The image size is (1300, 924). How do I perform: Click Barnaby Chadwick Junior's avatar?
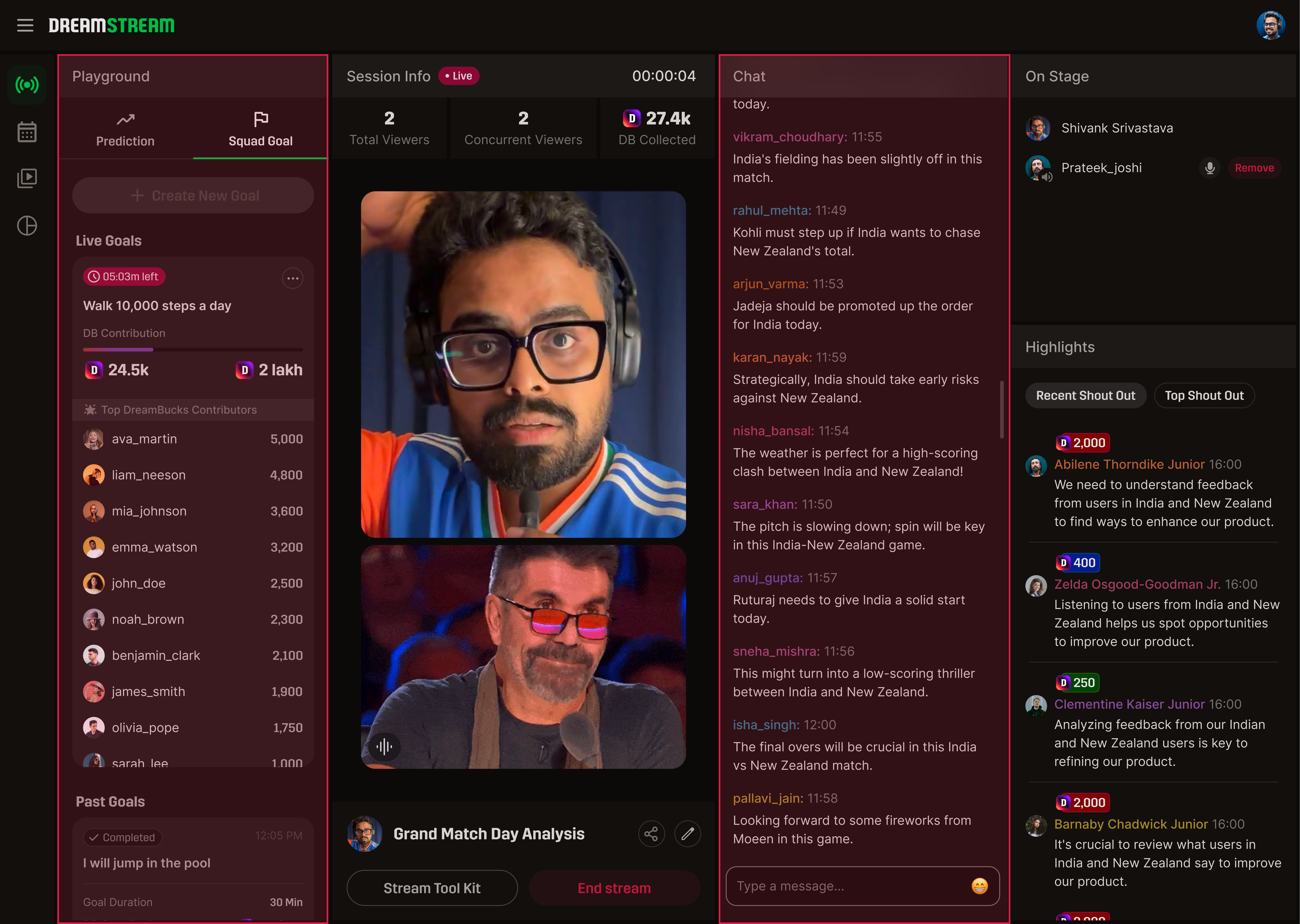pos(1036,826)
